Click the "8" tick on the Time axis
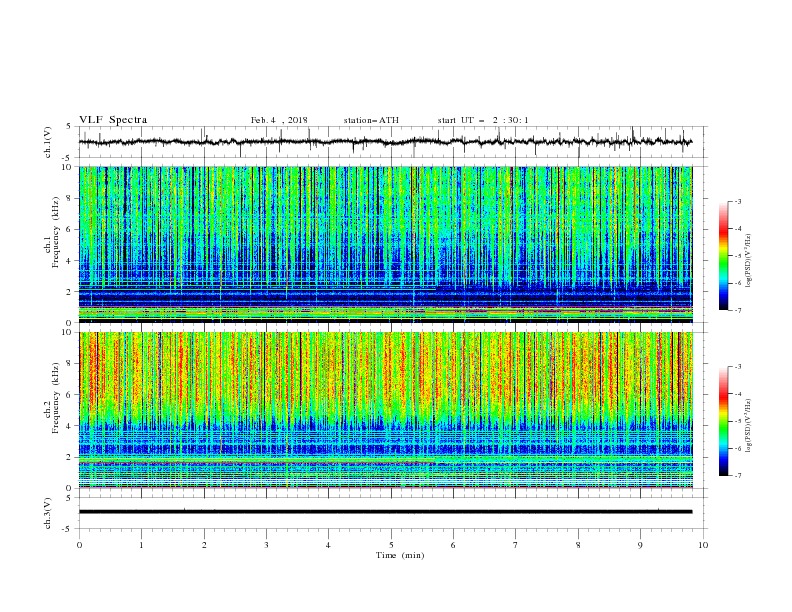Screen dimensions: 792x612 [578, 545]
